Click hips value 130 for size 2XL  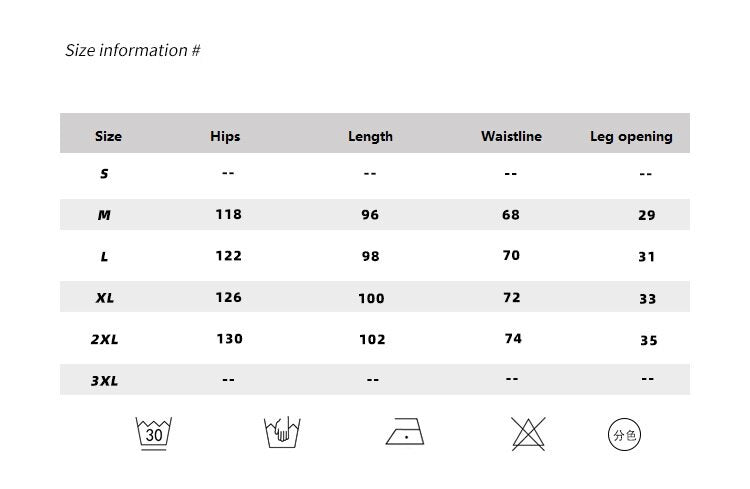click(x=230, y=339)
